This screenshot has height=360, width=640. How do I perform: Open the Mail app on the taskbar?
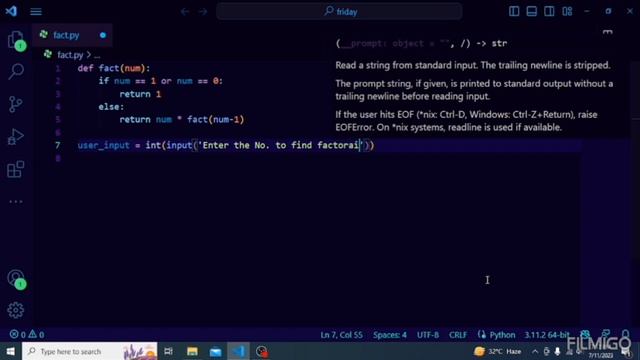[216, 351]
